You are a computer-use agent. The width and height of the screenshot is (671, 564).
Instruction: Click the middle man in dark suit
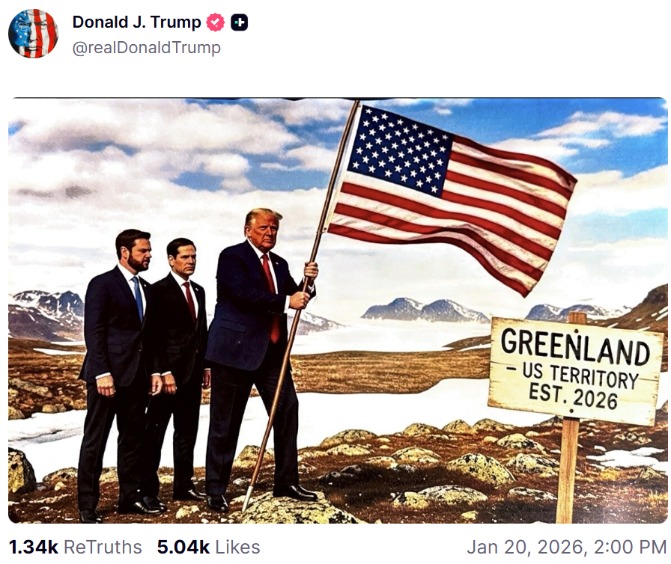coord(181,368)
